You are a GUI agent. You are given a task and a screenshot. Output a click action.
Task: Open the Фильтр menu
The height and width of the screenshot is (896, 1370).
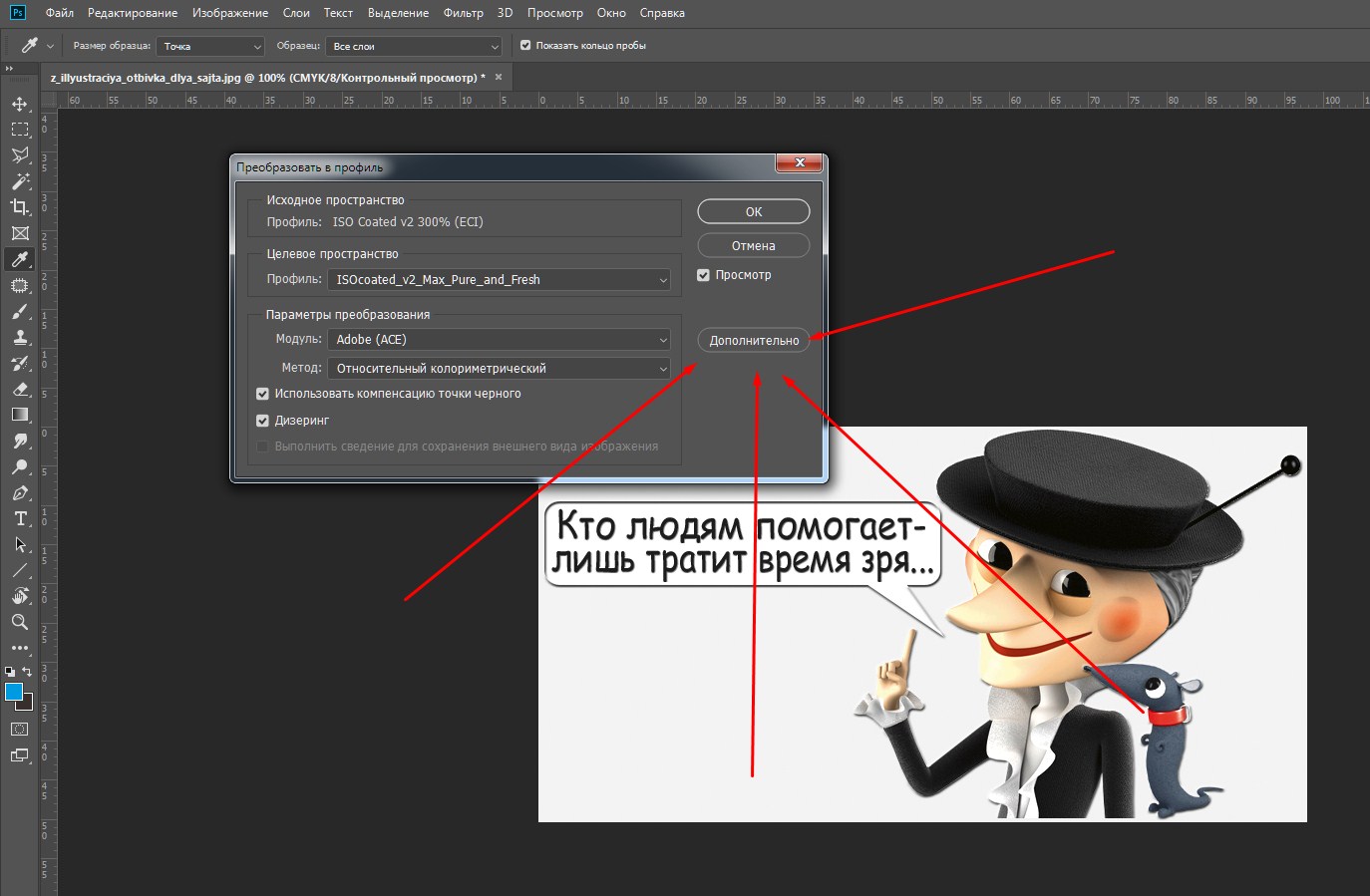tap(463, 13)
